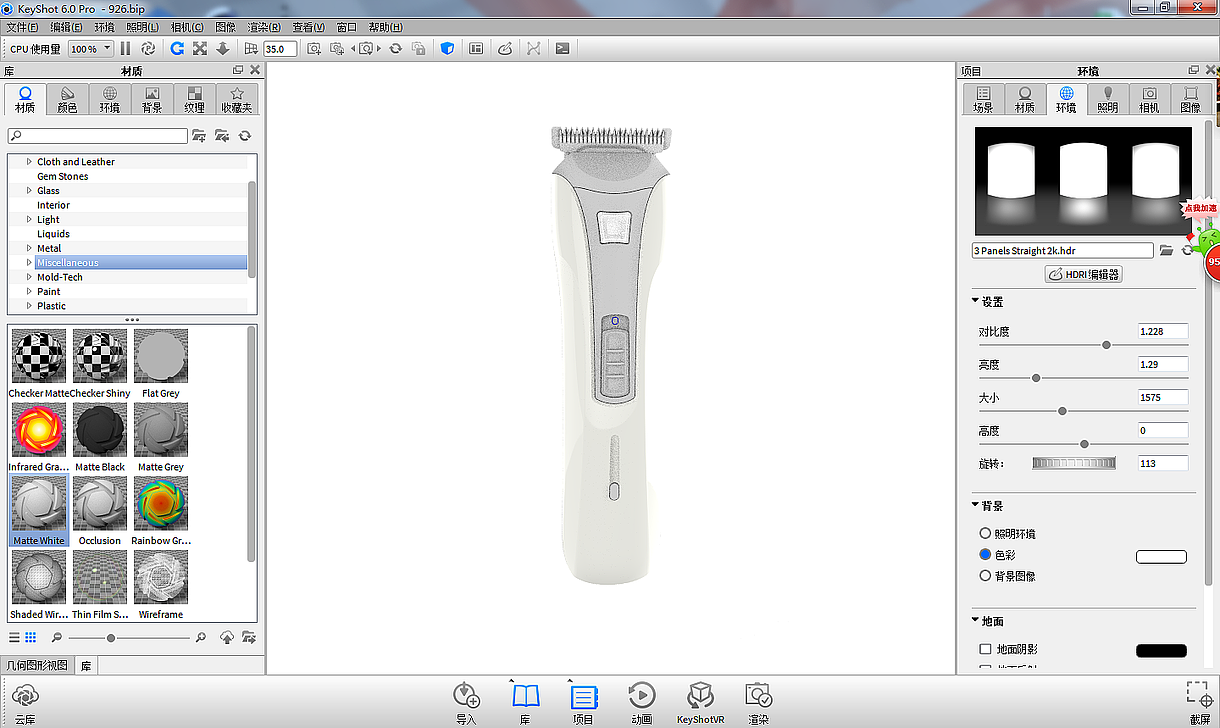Click the down-arrow import icon in toolbar
The height and width of the screenshot is (728, 1220).
tap(222, 48)
